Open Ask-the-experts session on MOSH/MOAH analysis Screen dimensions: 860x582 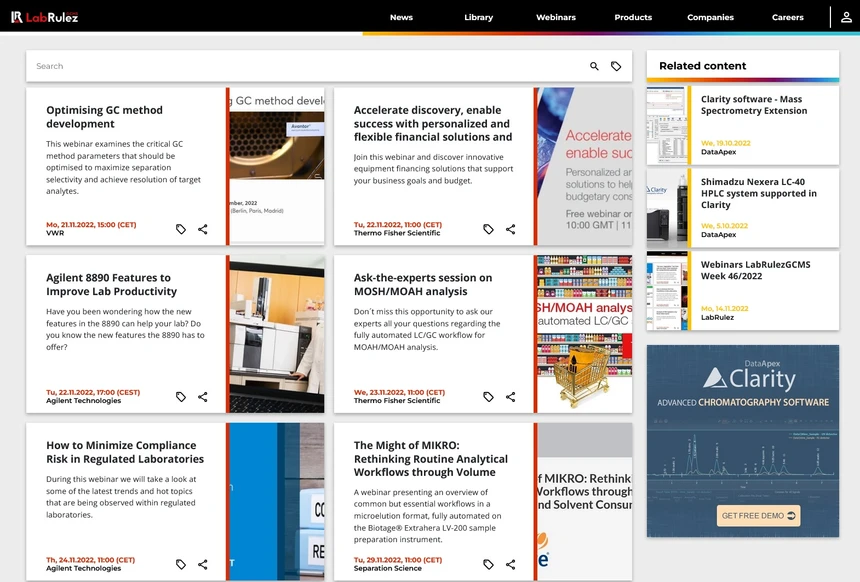423,284
